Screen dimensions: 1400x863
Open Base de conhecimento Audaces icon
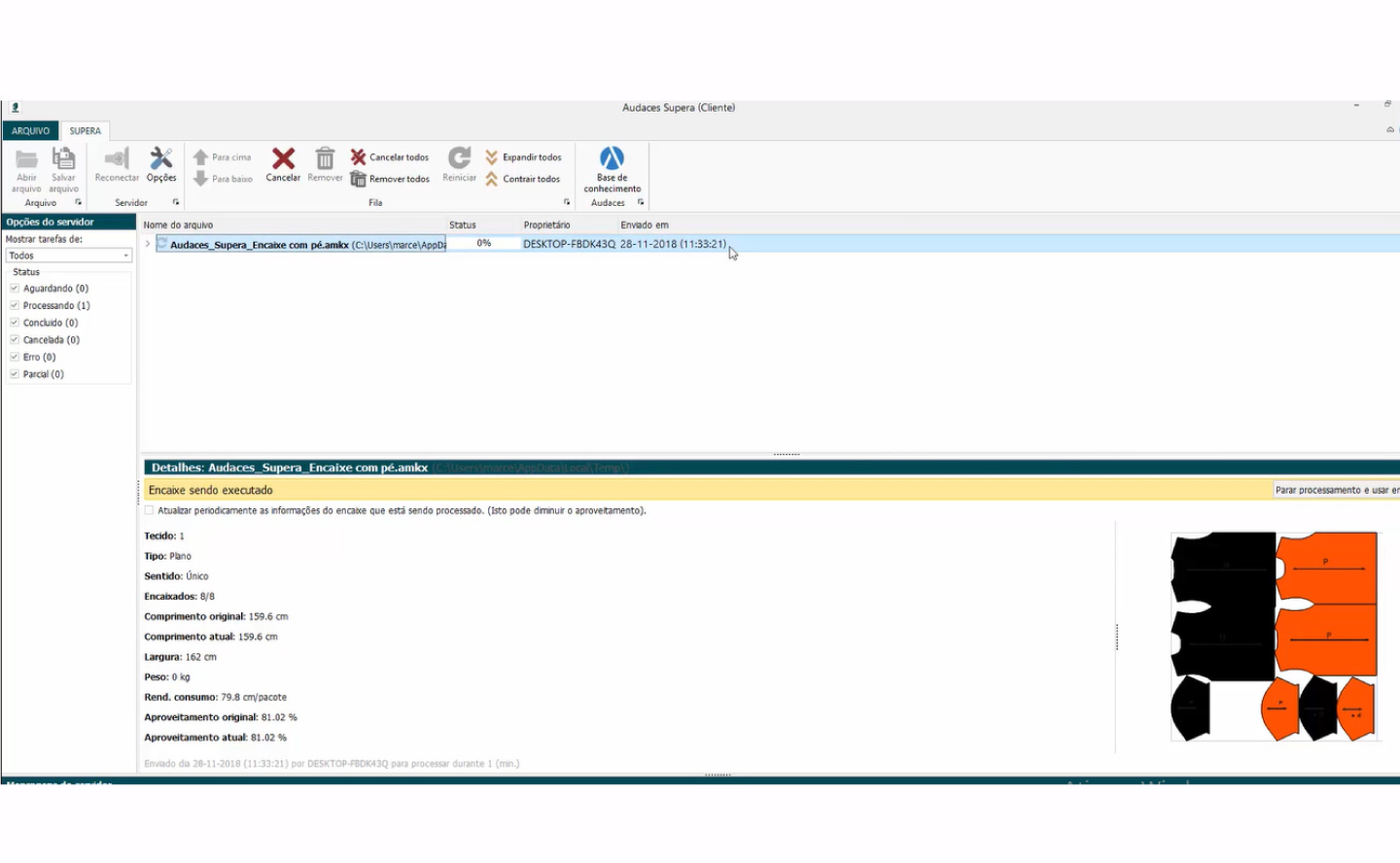pyautogui.click(x=612, y=157)
